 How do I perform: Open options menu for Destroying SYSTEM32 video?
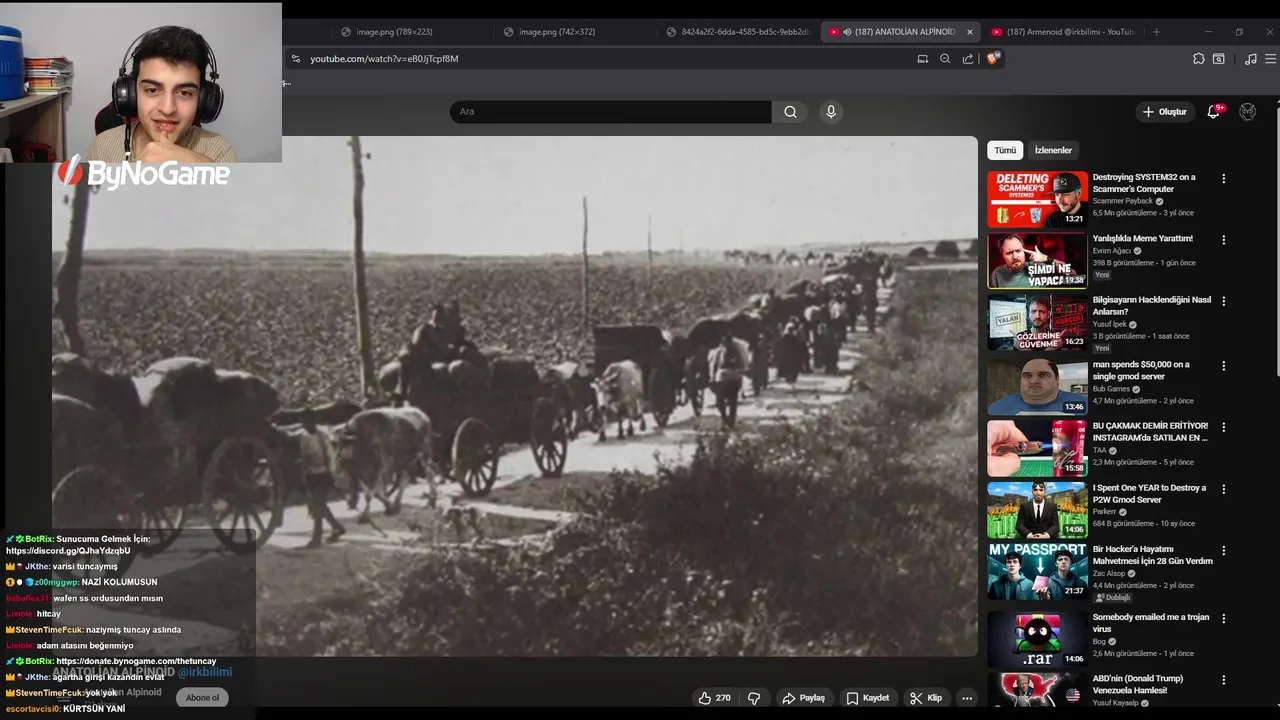(1223, 179)
